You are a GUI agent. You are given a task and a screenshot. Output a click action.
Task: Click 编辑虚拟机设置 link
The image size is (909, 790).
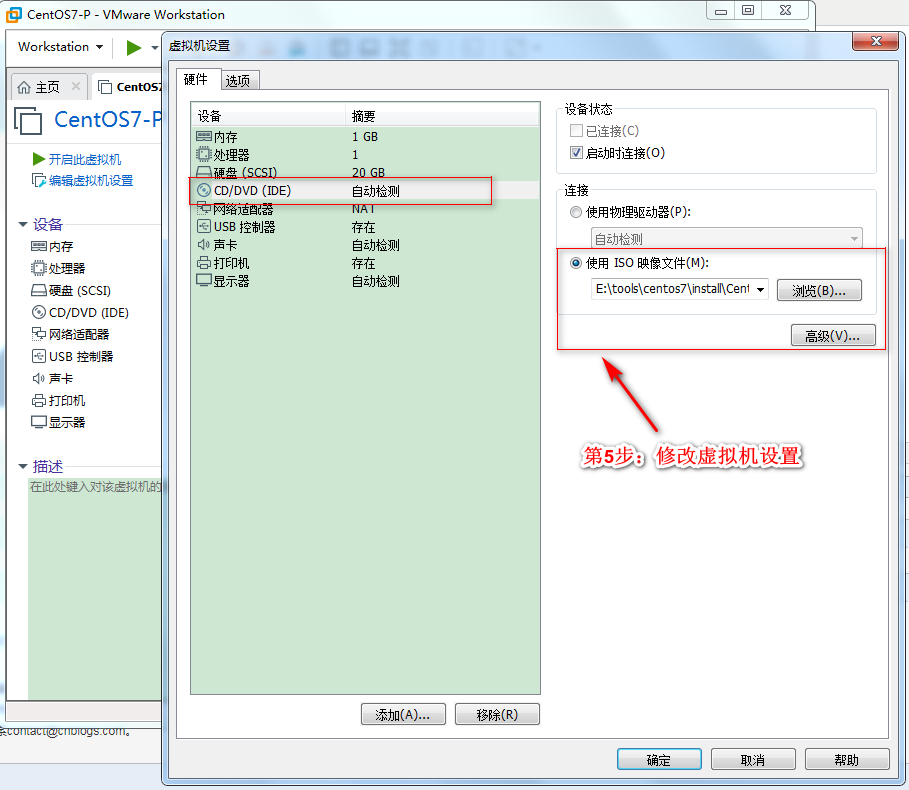[x=91, y=181]
